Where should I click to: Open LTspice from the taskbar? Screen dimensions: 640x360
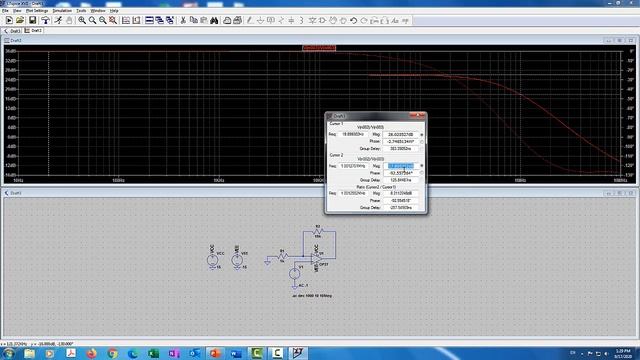[x=298, y=353]
